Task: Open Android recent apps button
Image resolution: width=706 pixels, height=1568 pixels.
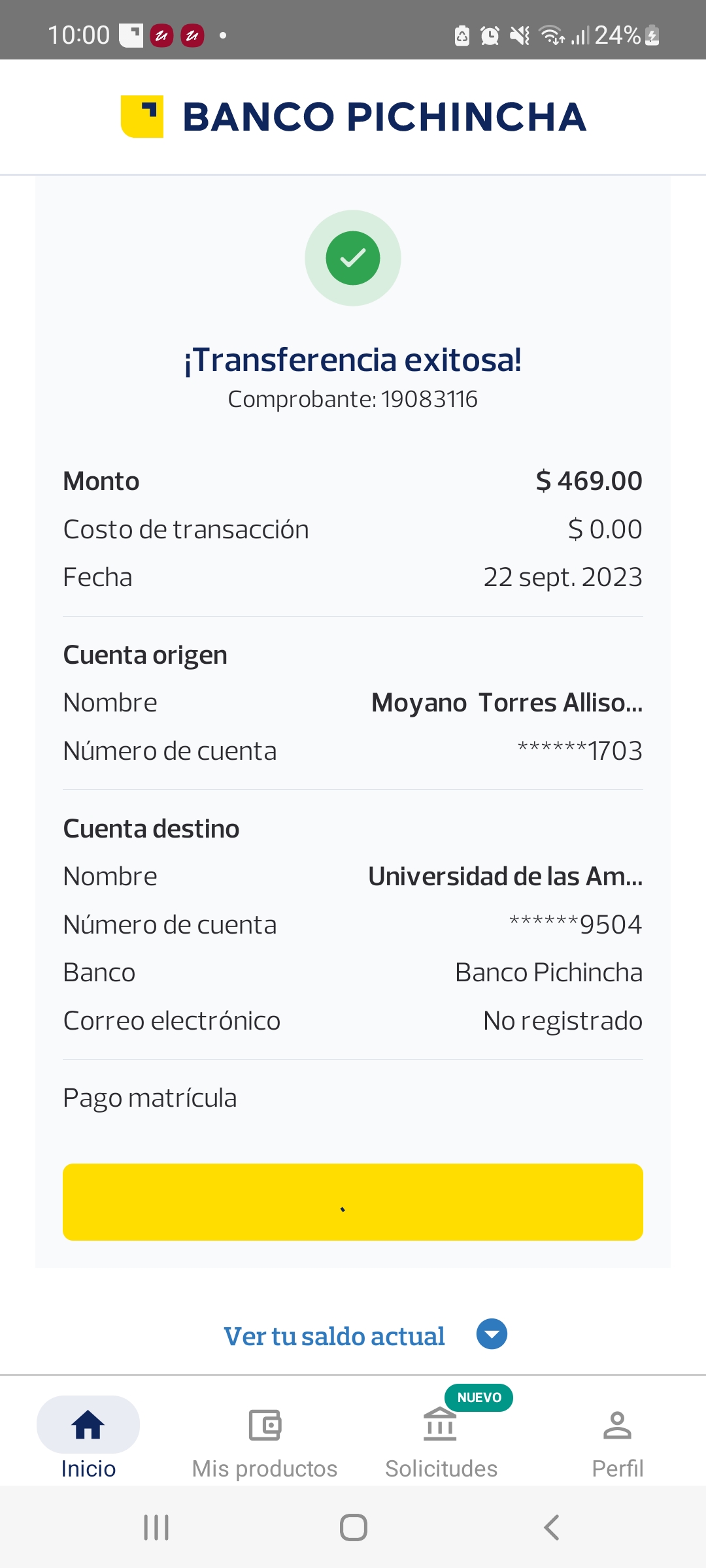Action: [156, 1527]
